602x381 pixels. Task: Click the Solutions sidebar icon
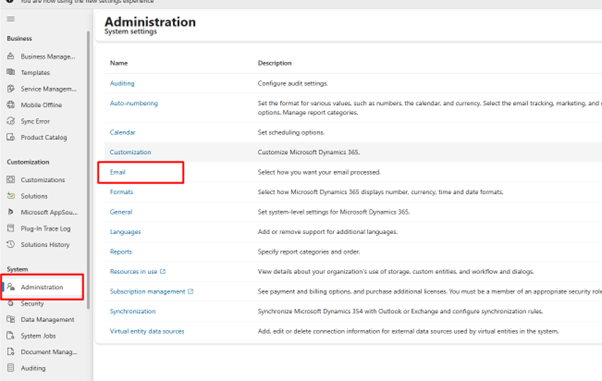tap(11, 196)
